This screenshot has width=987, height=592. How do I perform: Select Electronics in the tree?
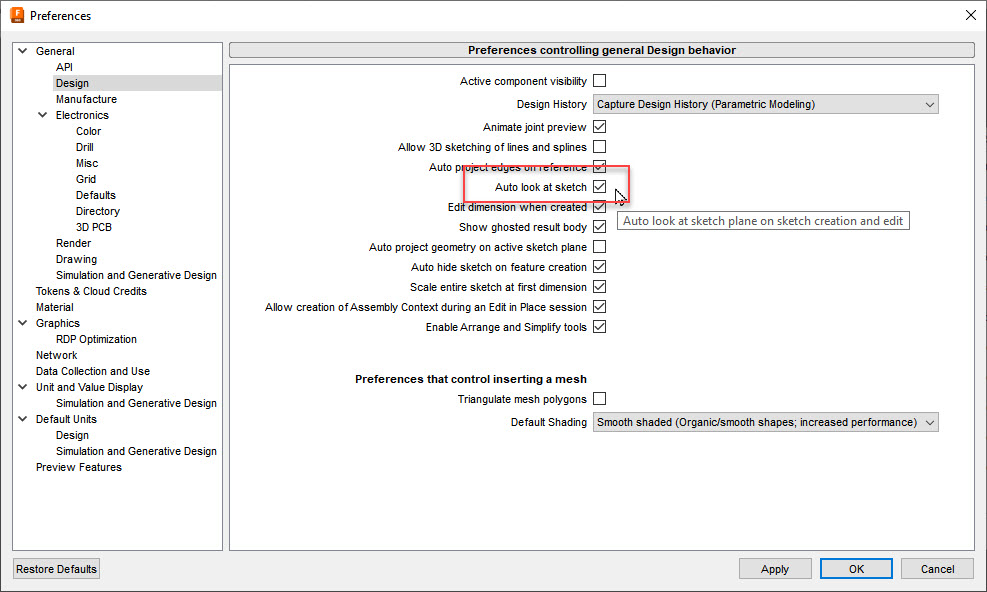click(x=82, y=115)
